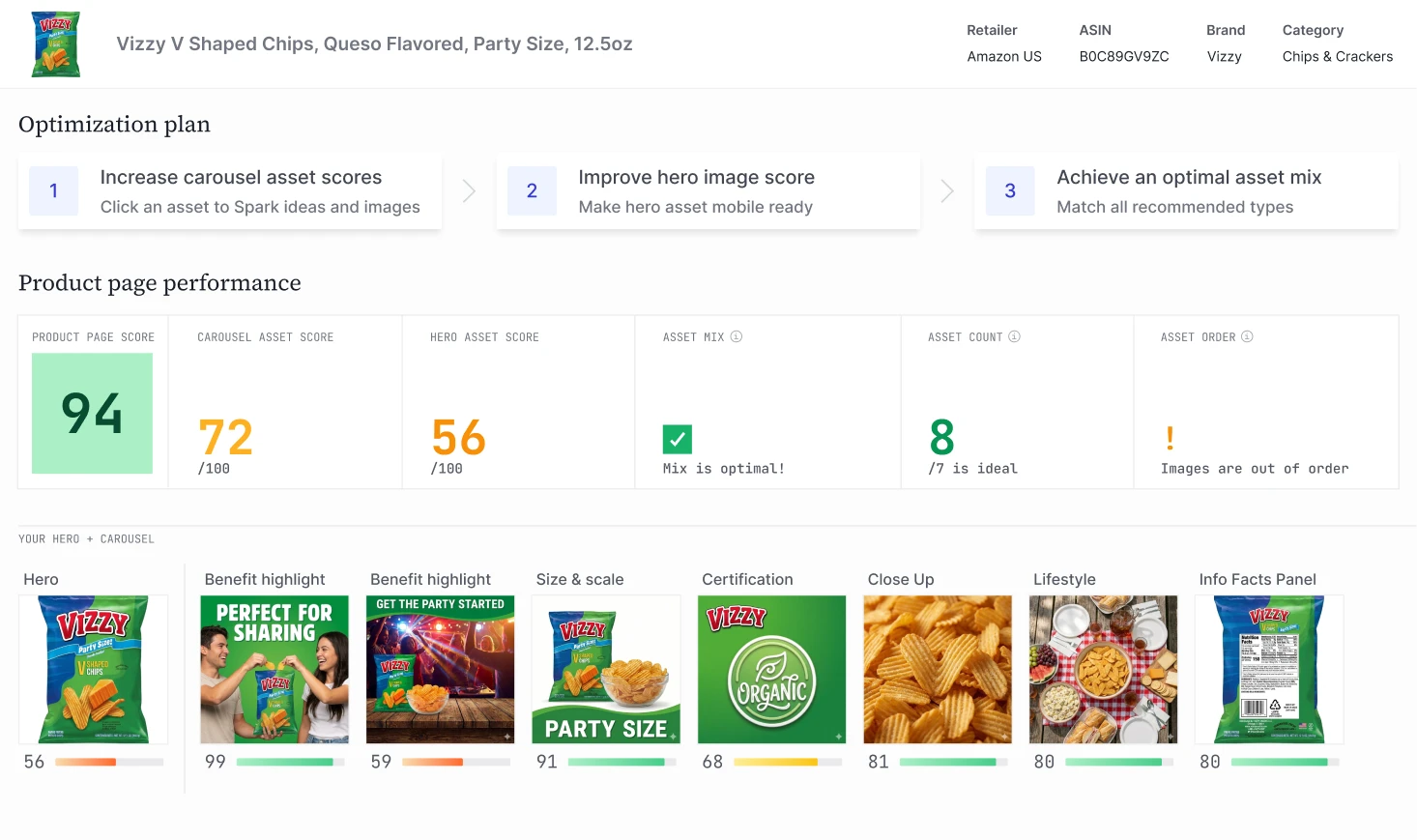Screen dimensions: 1417x840
Task: Select the Close Up chips thumbnail
Action: 938,669
